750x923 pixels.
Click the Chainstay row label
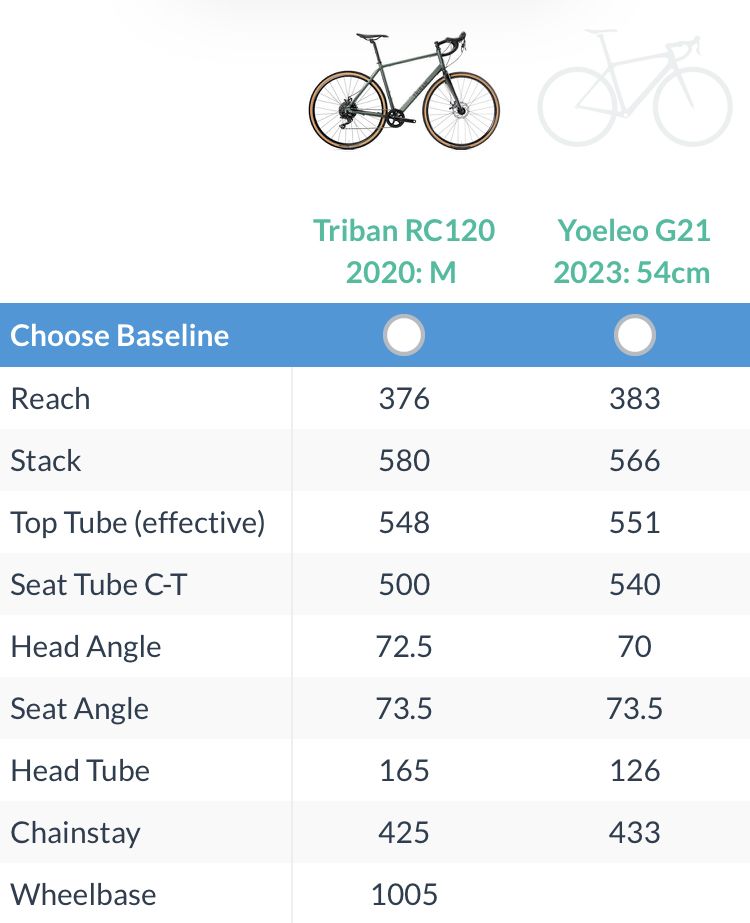76,833
